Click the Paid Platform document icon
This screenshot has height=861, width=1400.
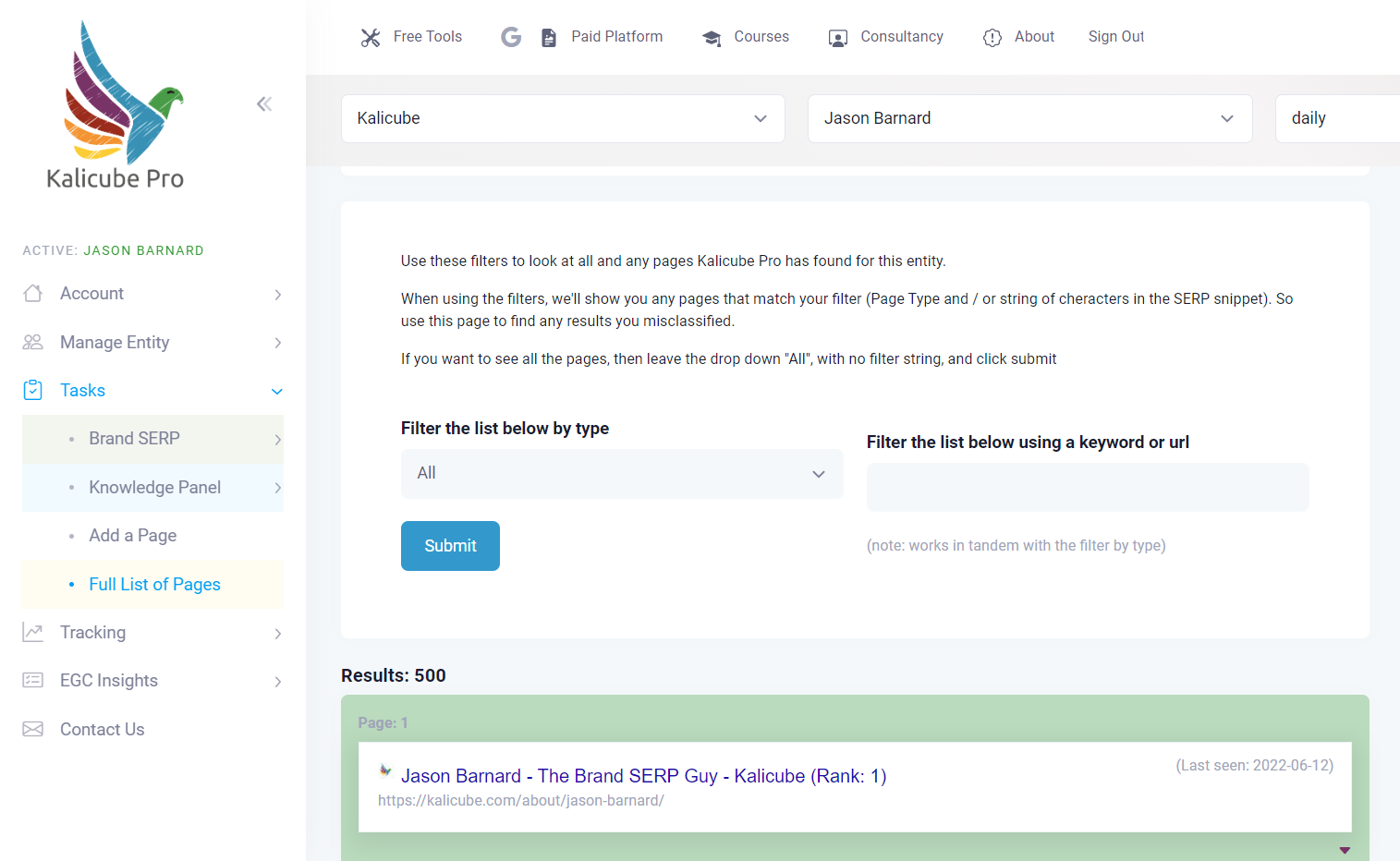pos(549,38)
